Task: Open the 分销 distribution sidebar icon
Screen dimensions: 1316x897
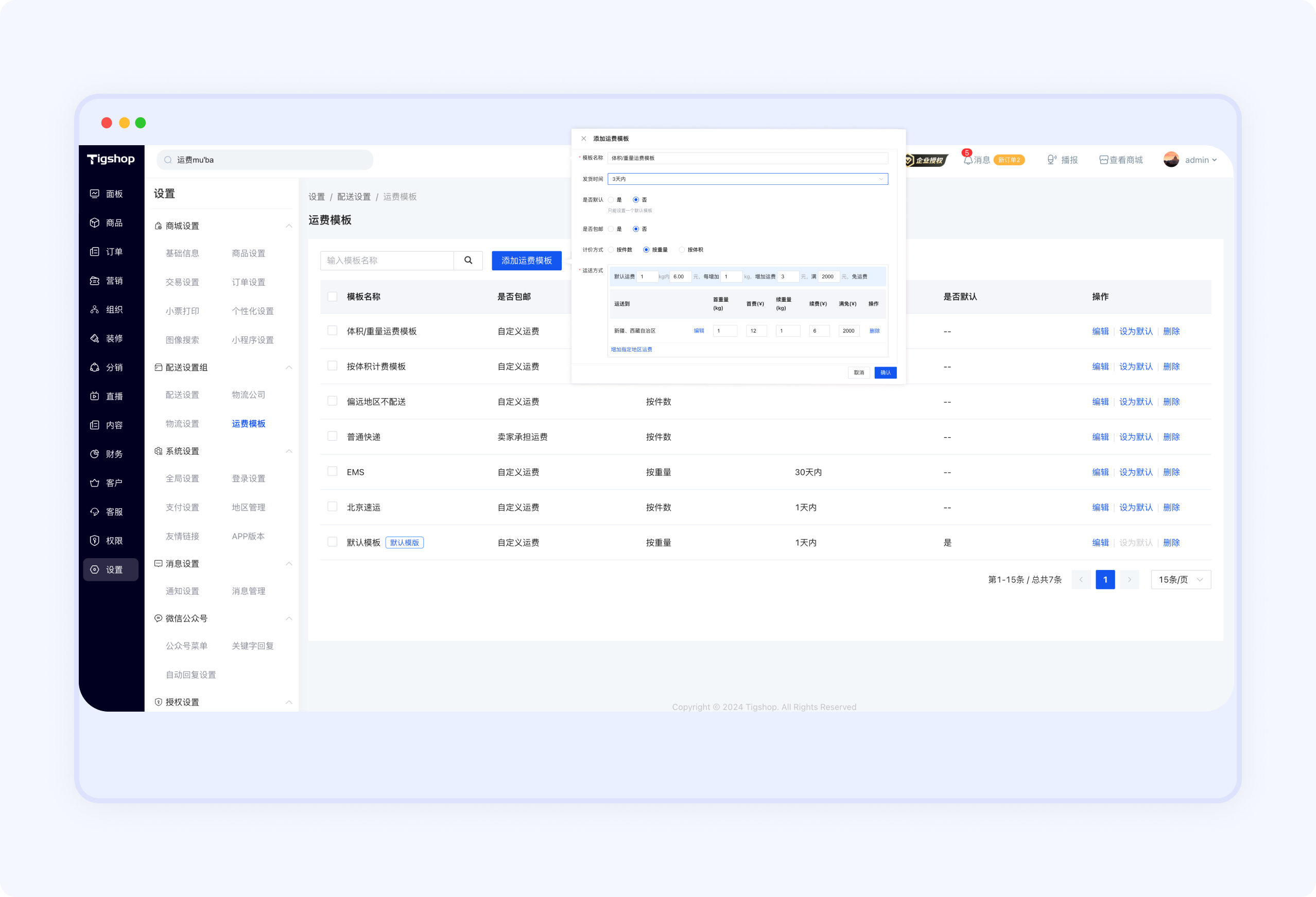Action: [95, 367]
